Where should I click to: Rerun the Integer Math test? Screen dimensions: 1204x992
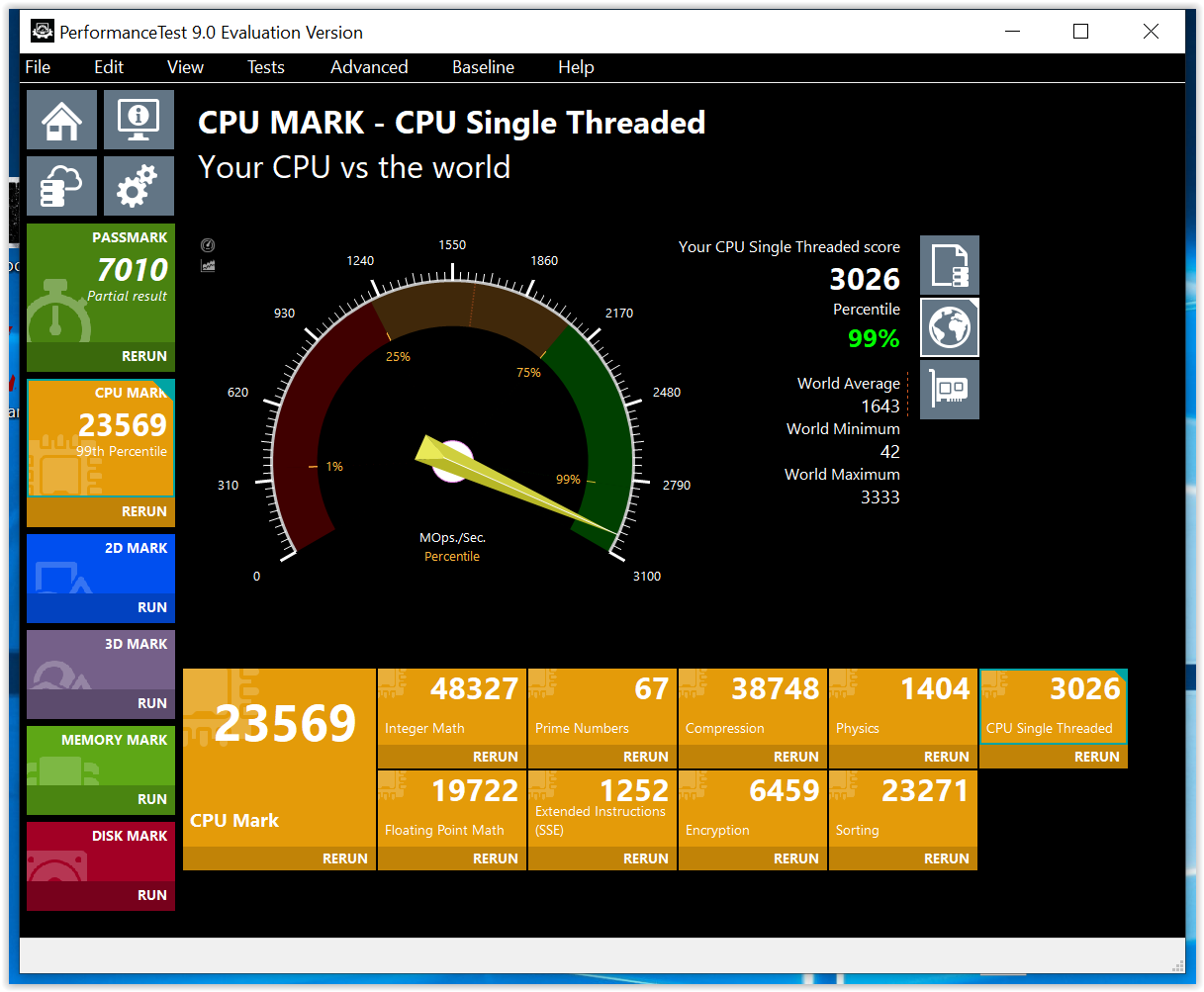point(452,757)
